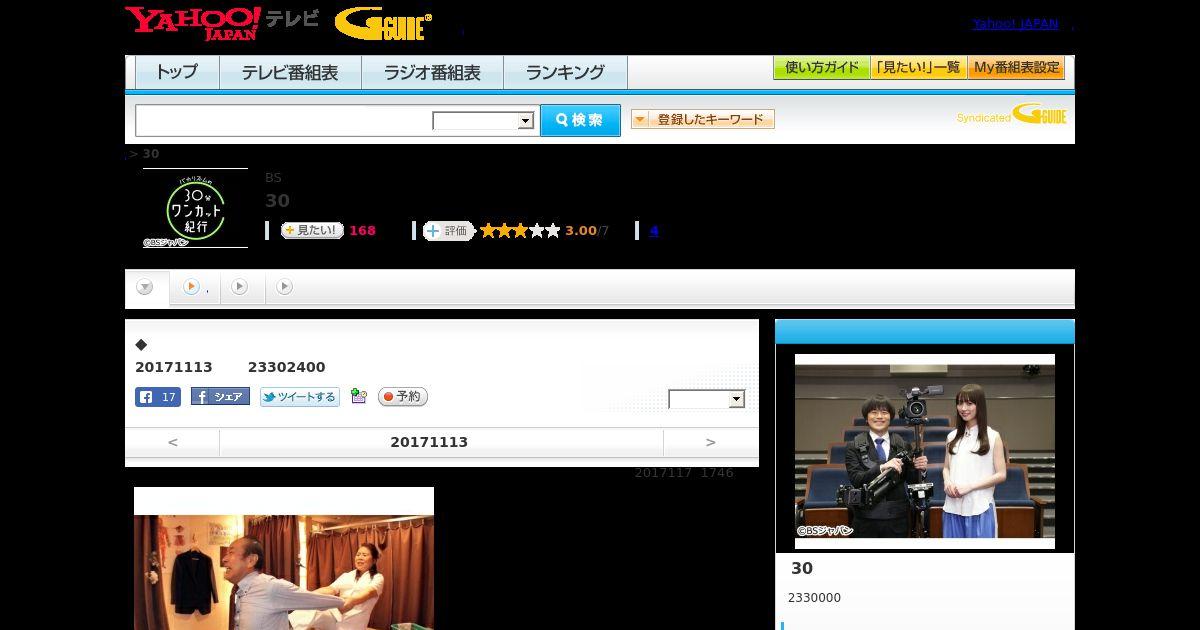This screenshot has width=1200, height=630.
Task: Expand the dropdown beside 予約 row
Action: 707,400
